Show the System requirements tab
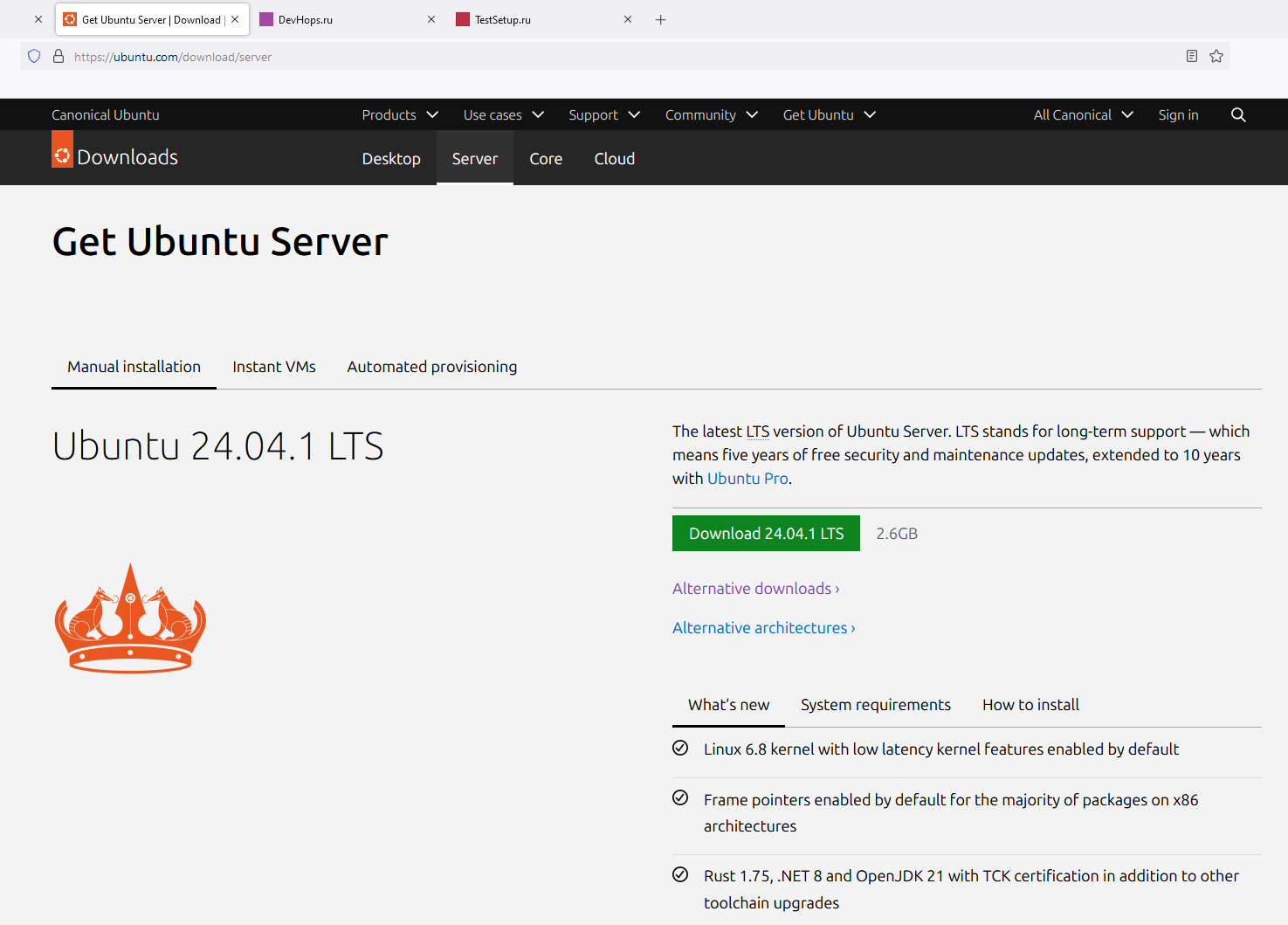Screen dimensions: 1288x925 pyautogui.click(x=876, y=705)
